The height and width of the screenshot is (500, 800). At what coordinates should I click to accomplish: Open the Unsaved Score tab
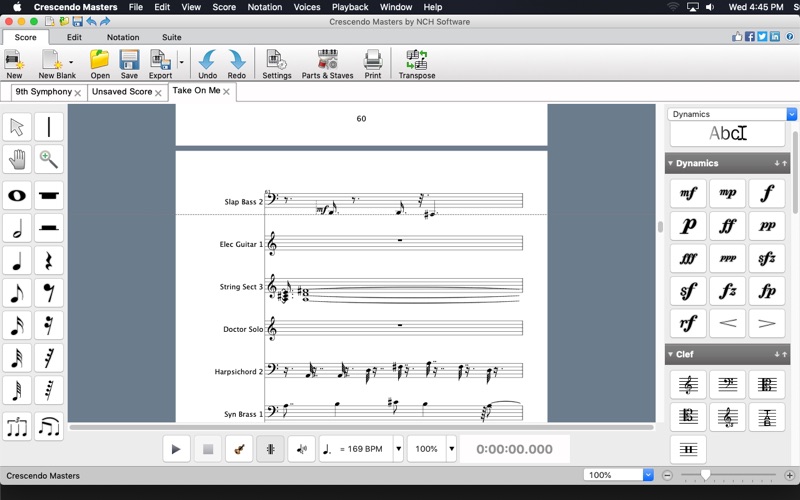(x=122, y=92)
